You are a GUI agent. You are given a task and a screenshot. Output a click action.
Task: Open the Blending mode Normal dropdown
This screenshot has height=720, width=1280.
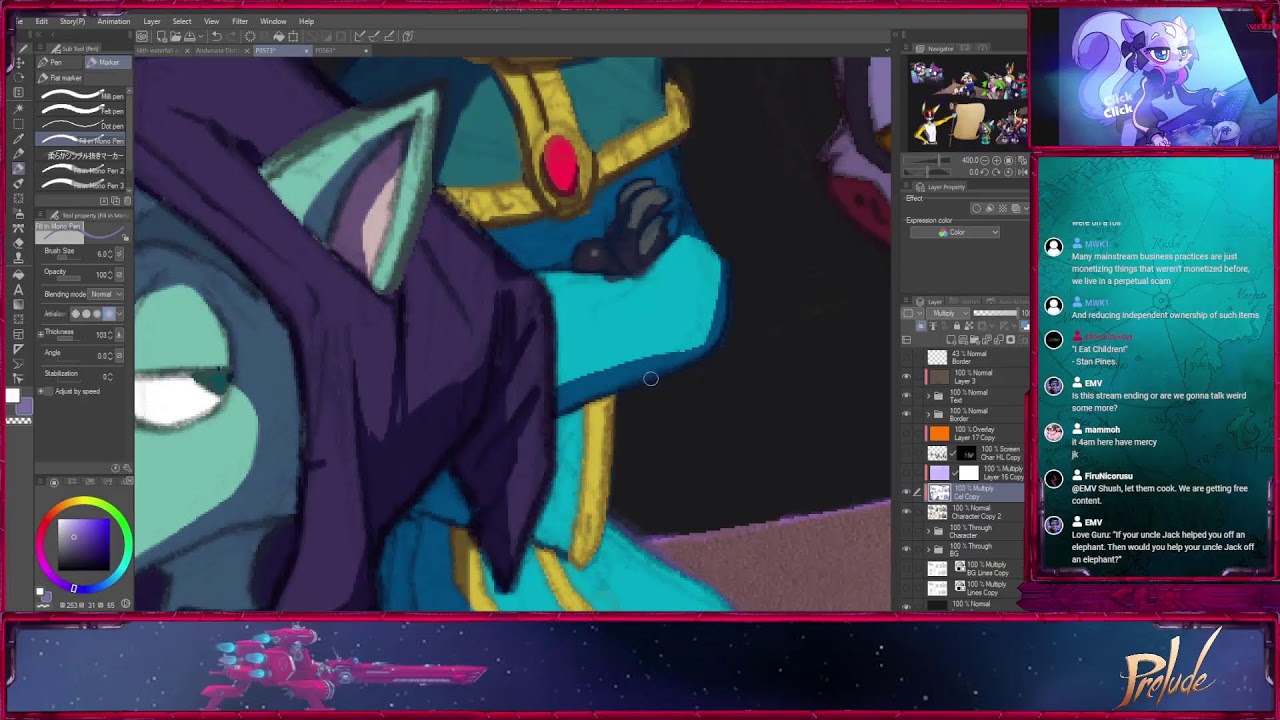click(x=105, y=294)
